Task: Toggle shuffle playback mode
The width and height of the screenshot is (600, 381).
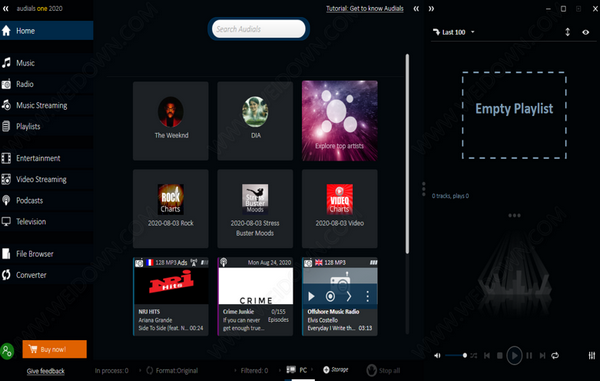Action: click(x=474, y=355)
